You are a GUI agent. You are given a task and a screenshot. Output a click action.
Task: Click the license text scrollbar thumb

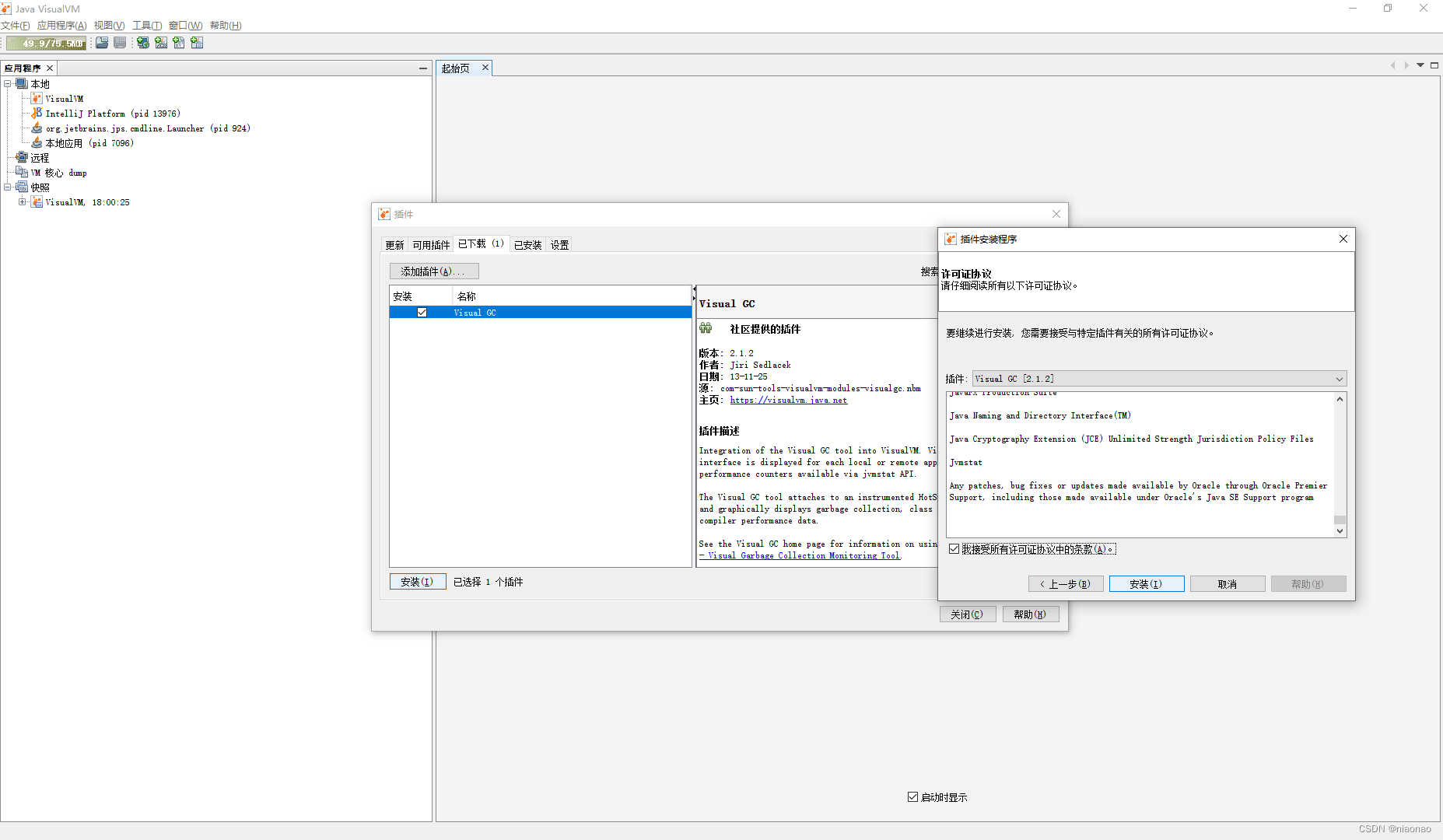(1340, 520)
